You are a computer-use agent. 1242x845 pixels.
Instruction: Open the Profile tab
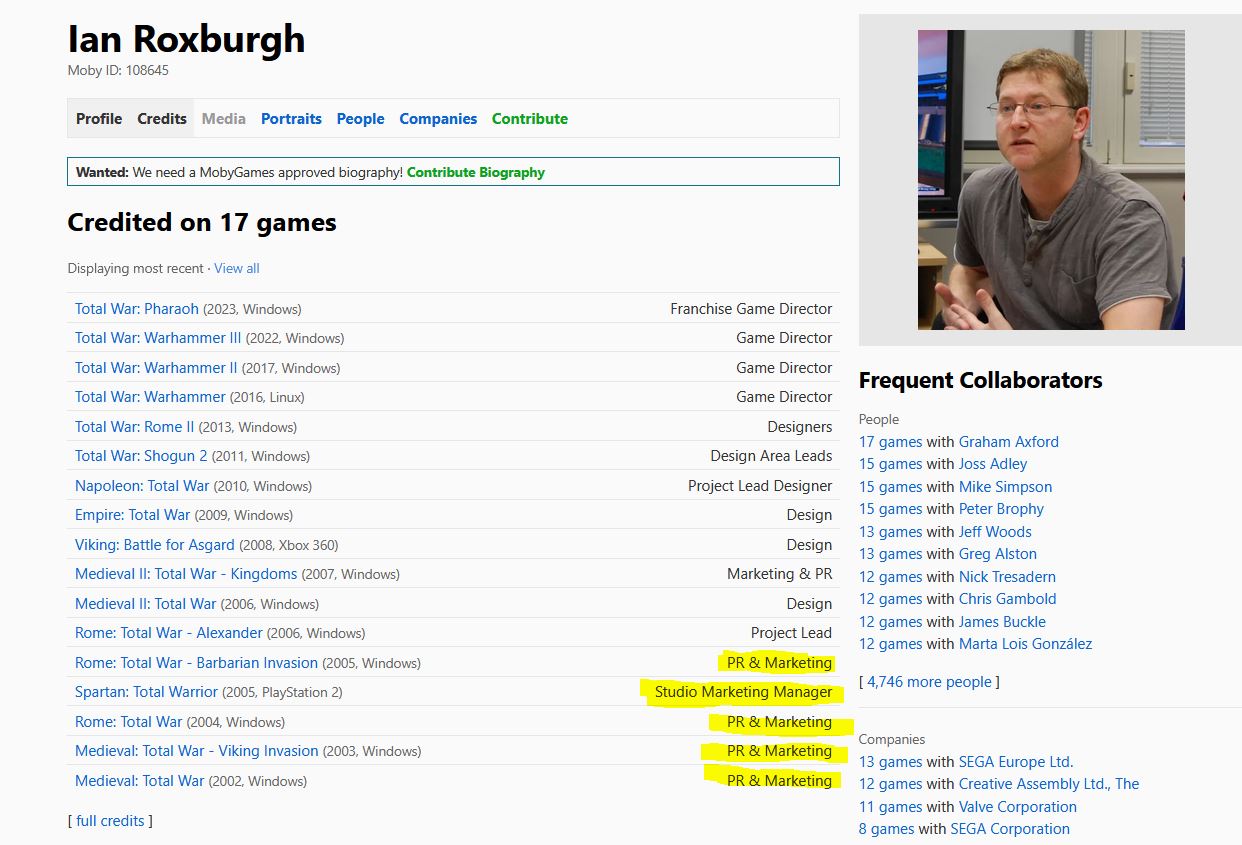[x=99, y=118]
